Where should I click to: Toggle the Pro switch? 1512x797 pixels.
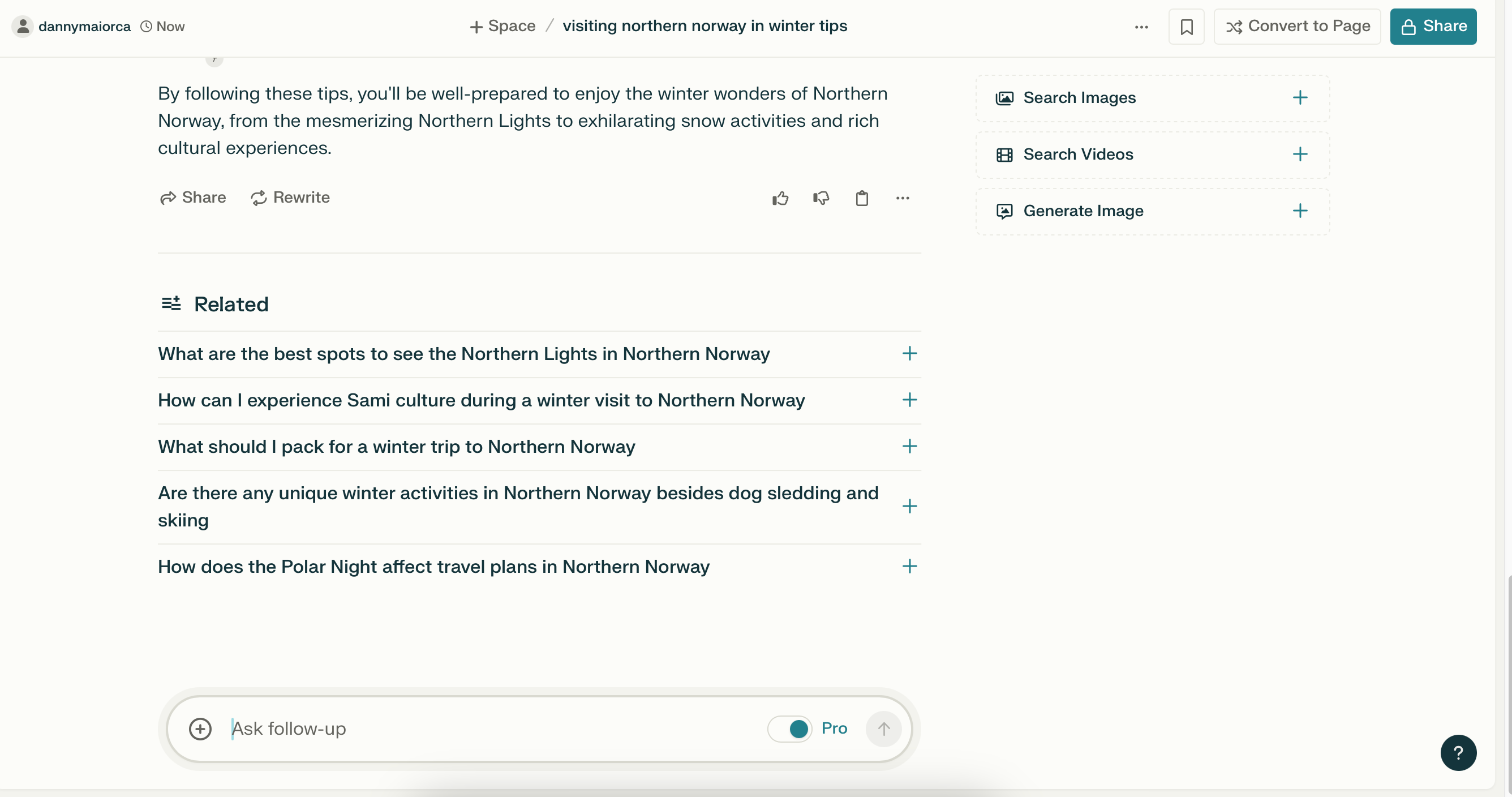(x=789, y=729)
